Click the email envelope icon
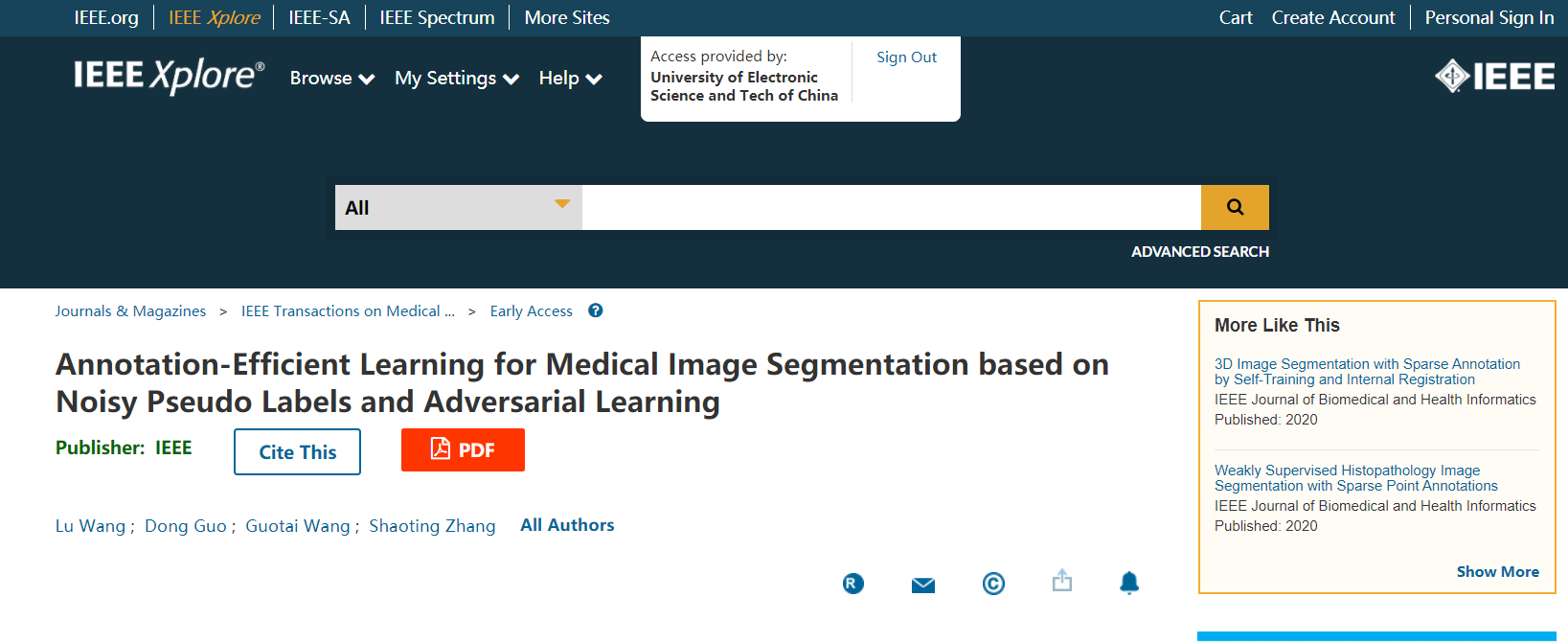The height and width of the screenshot is (643, 1568). coord(922,585)
